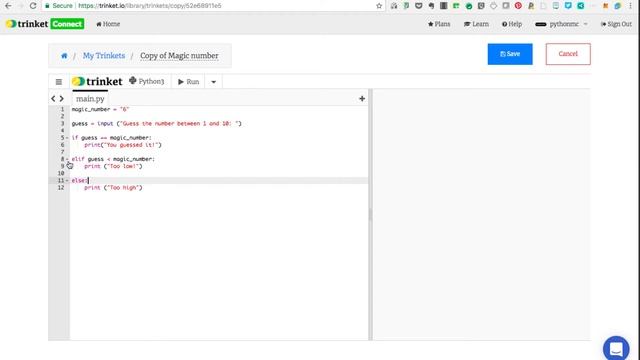
Task: Click the browser back arrow
Action: pyautogui.click(x=8, y=6)
